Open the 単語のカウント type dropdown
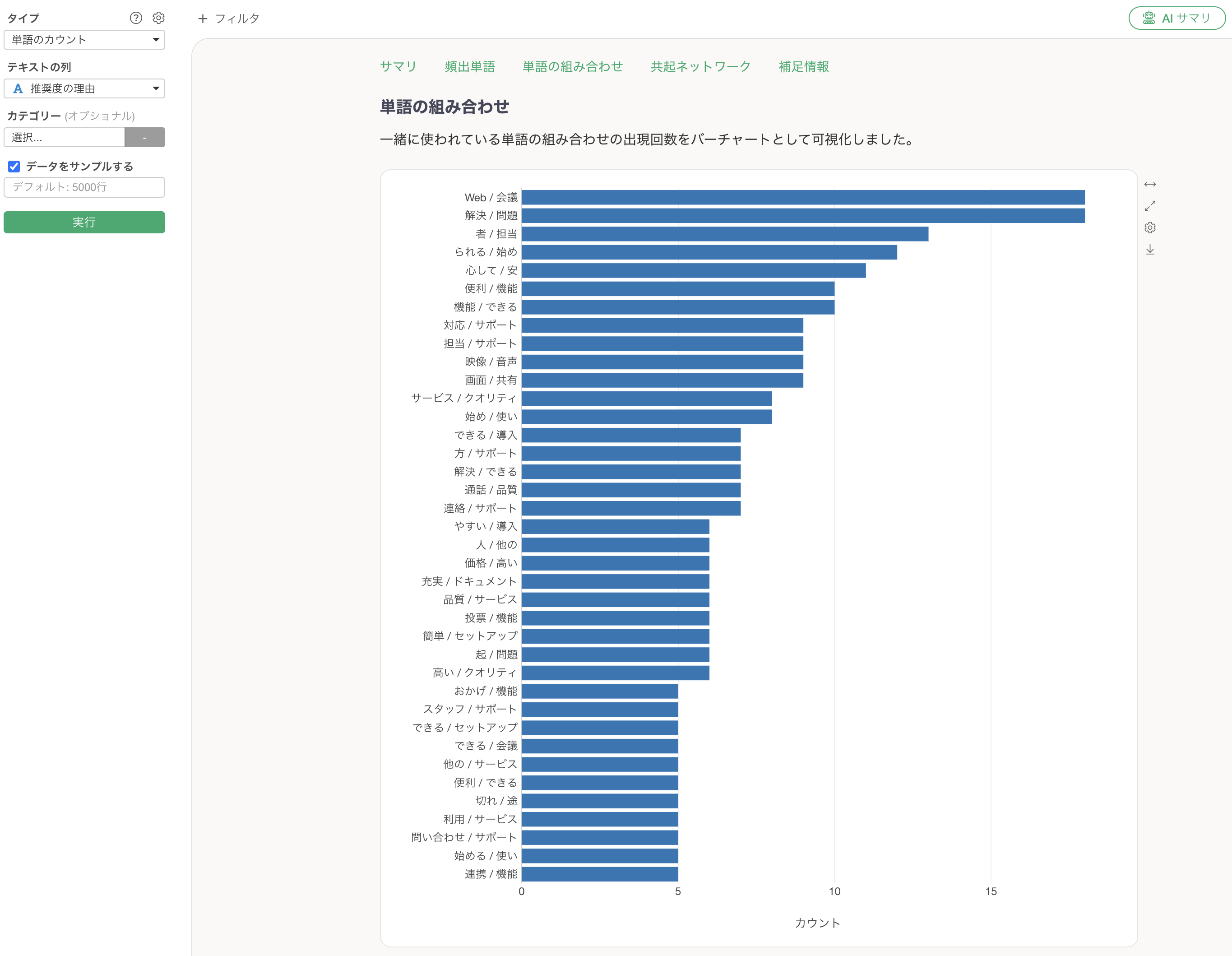The height and width of the screenshot is (956, 1232). [84, 40]
